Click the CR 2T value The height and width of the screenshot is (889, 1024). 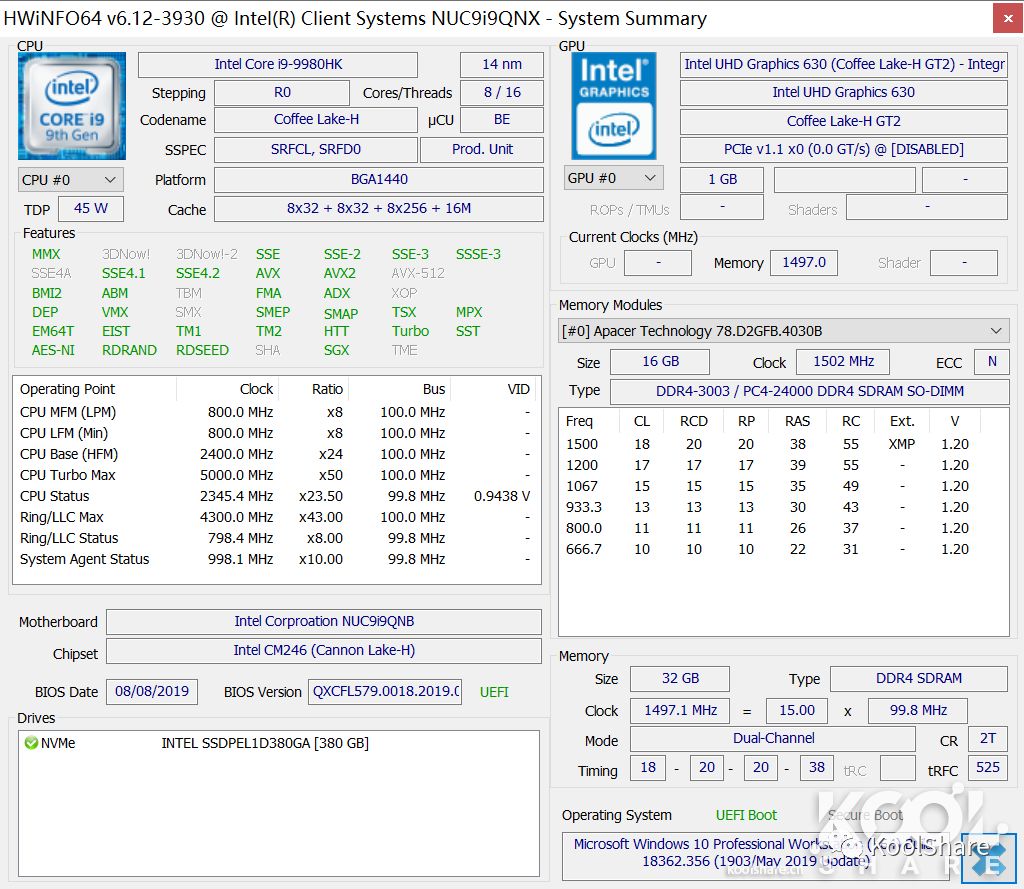pos(988,739)
